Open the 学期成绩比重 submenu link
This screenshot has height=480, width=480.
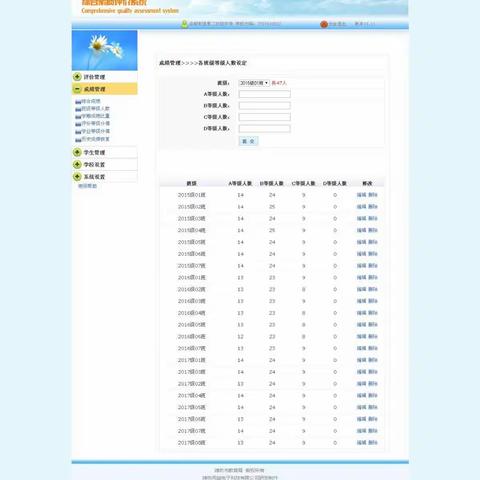(x=95, y=116)
